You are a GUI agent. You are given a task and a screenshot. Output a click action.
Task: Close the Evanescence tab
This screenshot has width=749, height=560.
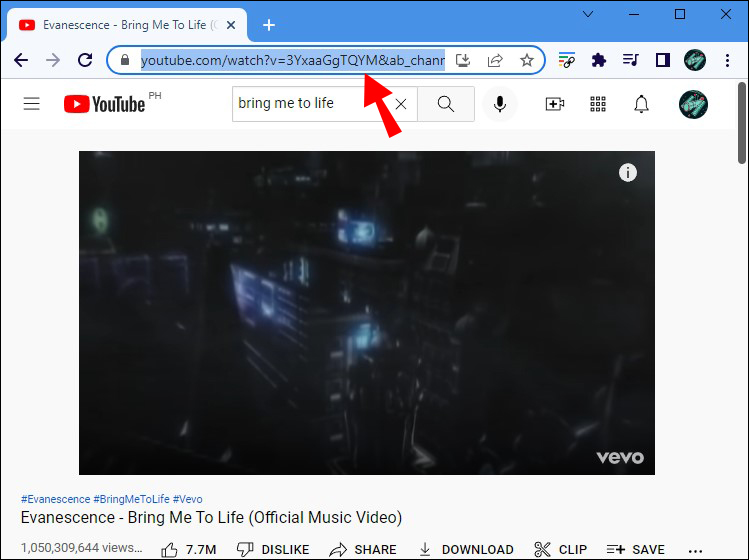coord(231,25)
